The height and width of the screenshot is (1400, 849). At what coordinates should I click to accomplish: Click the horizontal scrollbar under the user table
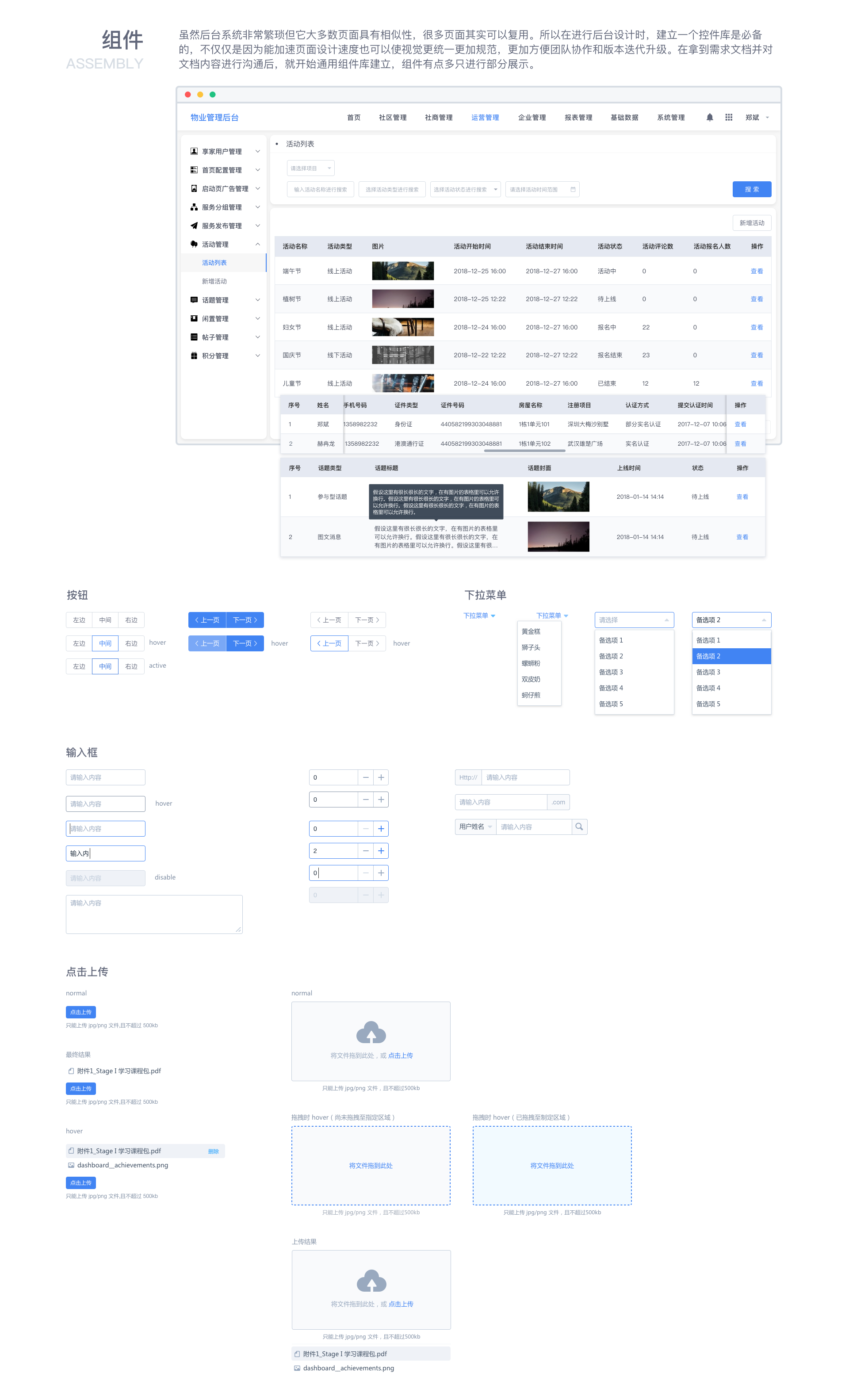[x=524, y=451]
